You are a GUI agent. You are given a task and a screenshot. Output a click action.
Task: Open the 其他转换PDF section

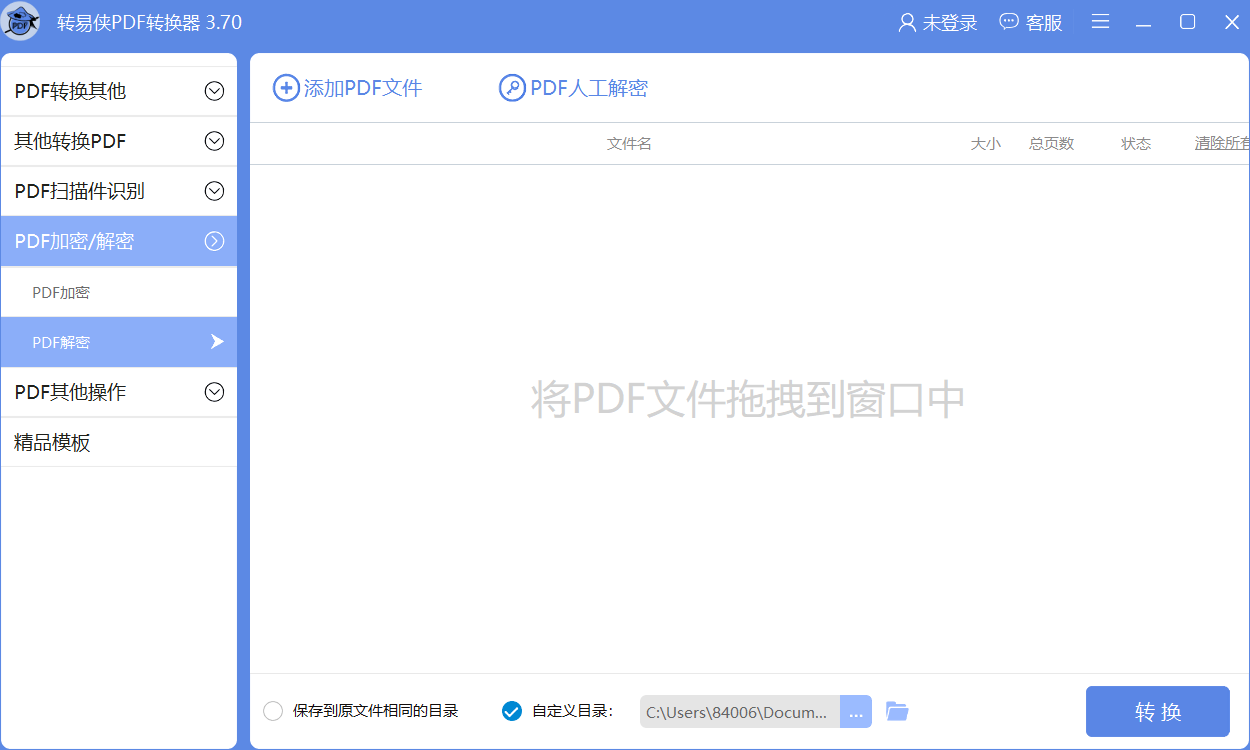[119, 141]
